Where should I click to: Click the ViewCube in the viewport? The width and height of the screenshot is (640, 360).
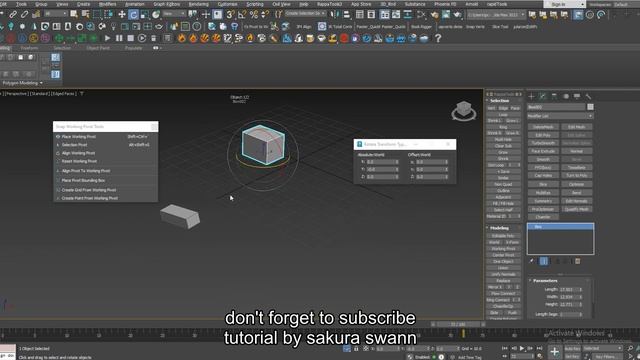[464, 110]
